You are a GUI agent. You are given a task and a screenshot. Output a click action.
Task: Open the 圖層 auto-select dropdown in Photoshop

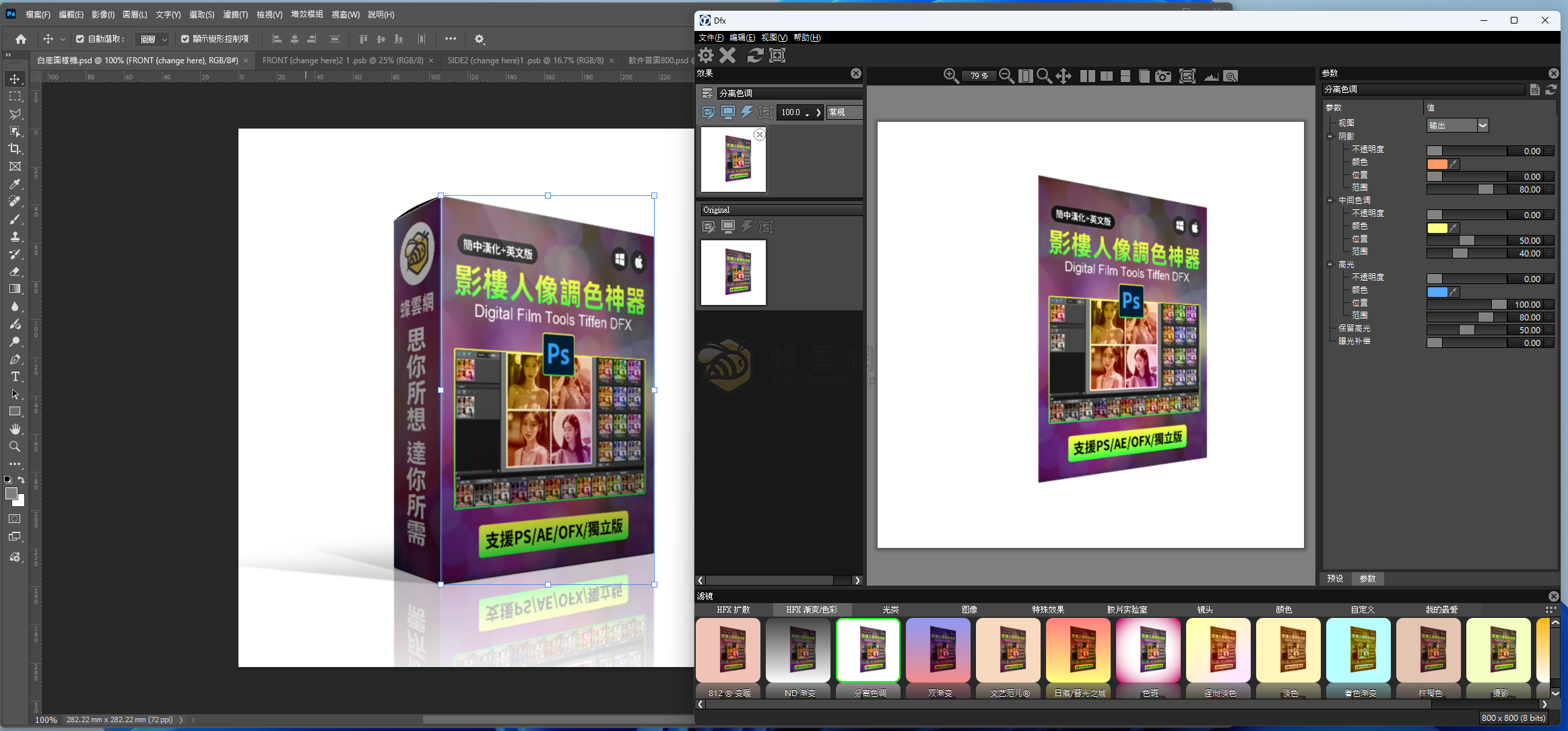pos(152,39)
